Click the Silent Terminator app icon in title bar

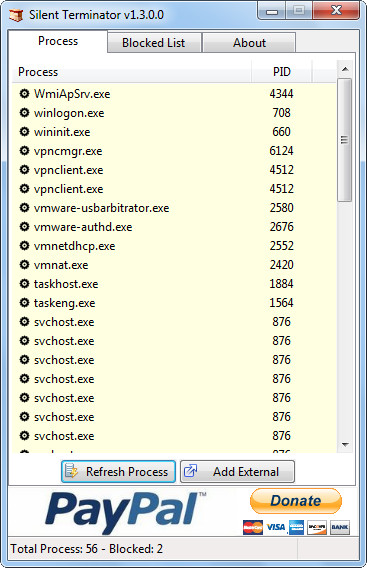[16, 15]
